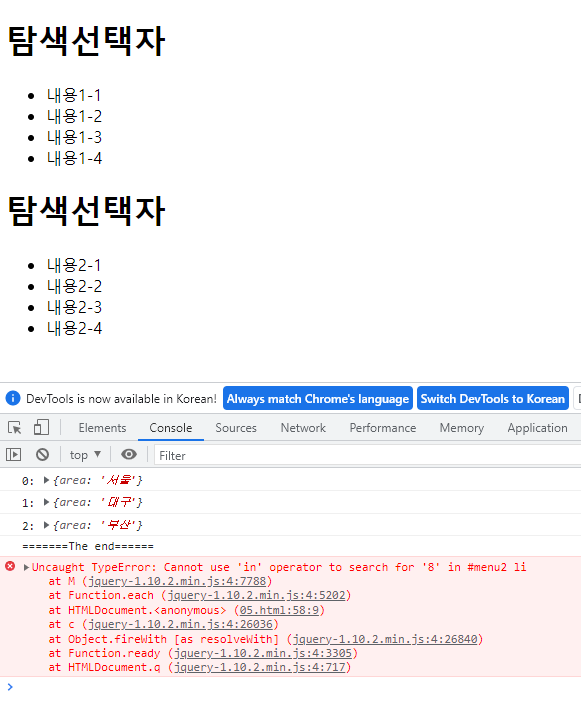Click list item 내용1-4
The width and height of the screenshot is (581, 724).
(74, 158)
